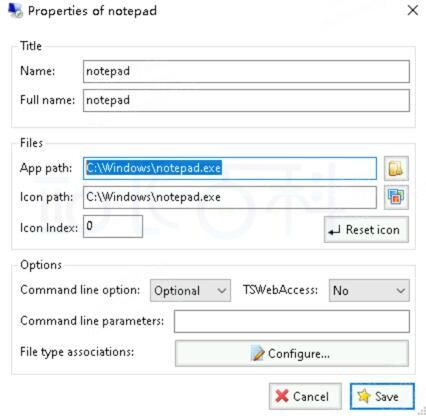Click the red X icon on Cancel
This screenshot has width=426, height=416.
pyautogui.click(x=282, y=396)
